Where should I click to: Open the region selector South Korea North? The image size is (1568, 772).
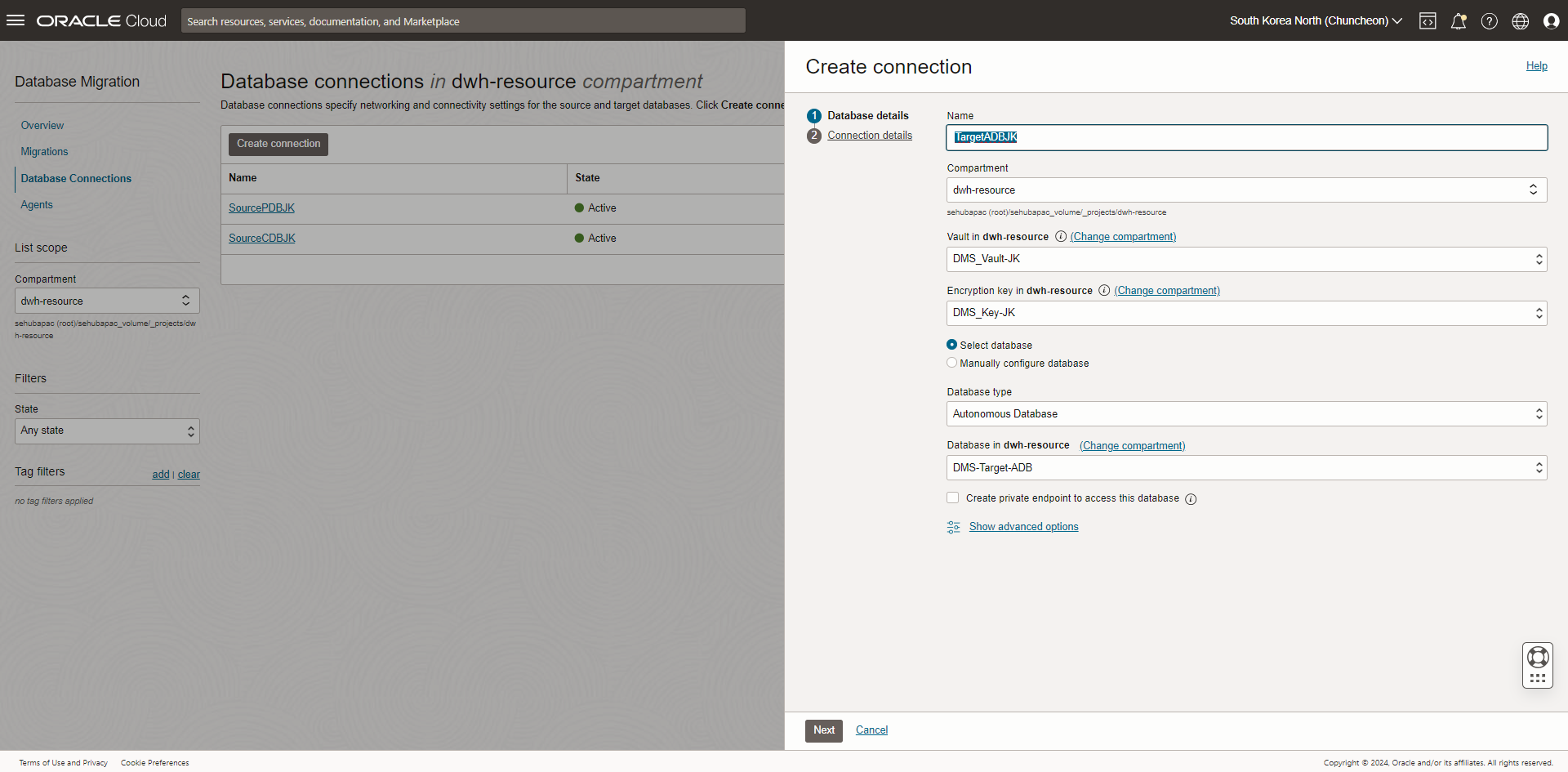[x=1316, y=21]
